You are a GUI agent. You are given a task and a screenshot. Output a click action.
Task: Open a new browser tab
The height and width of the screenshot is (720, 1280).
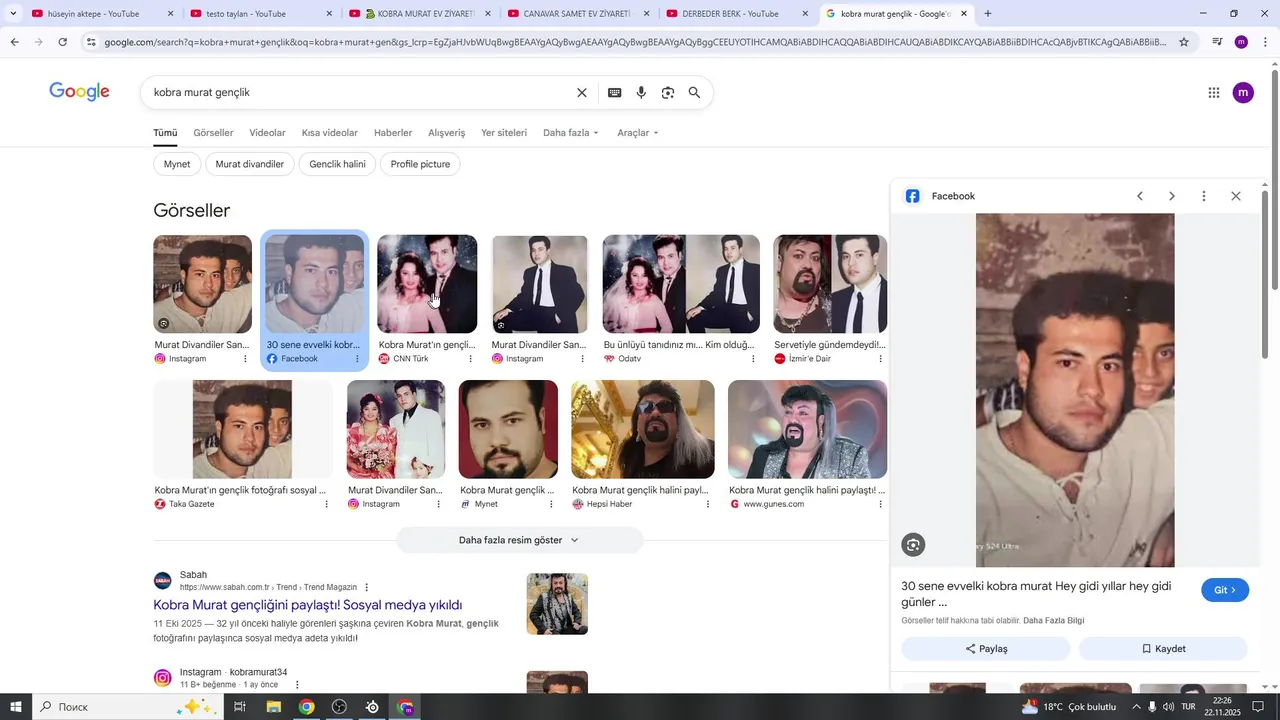(x=988, y=14)
